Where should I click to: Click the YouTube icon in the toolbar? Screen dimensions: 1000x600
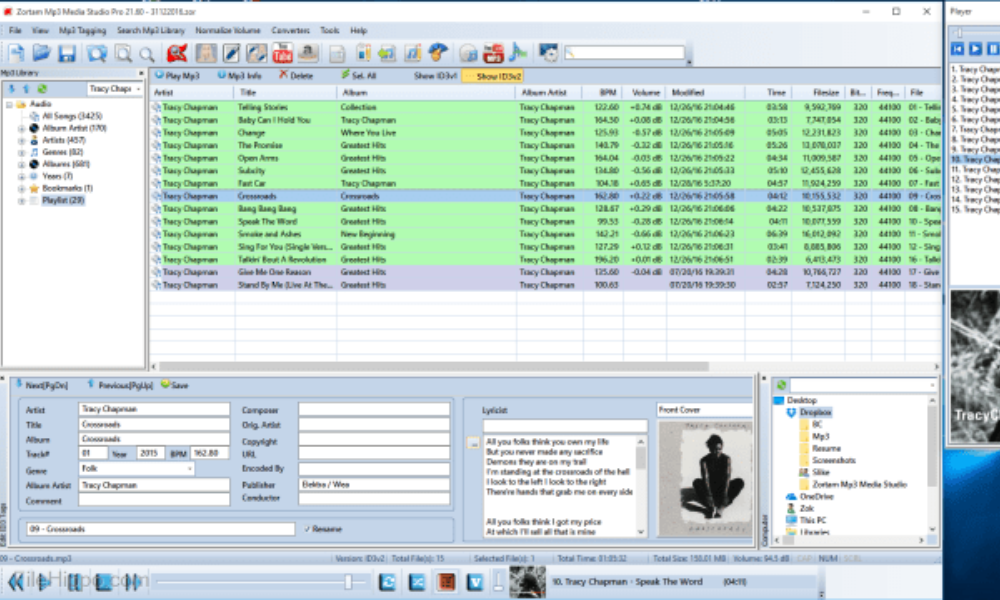282,54
